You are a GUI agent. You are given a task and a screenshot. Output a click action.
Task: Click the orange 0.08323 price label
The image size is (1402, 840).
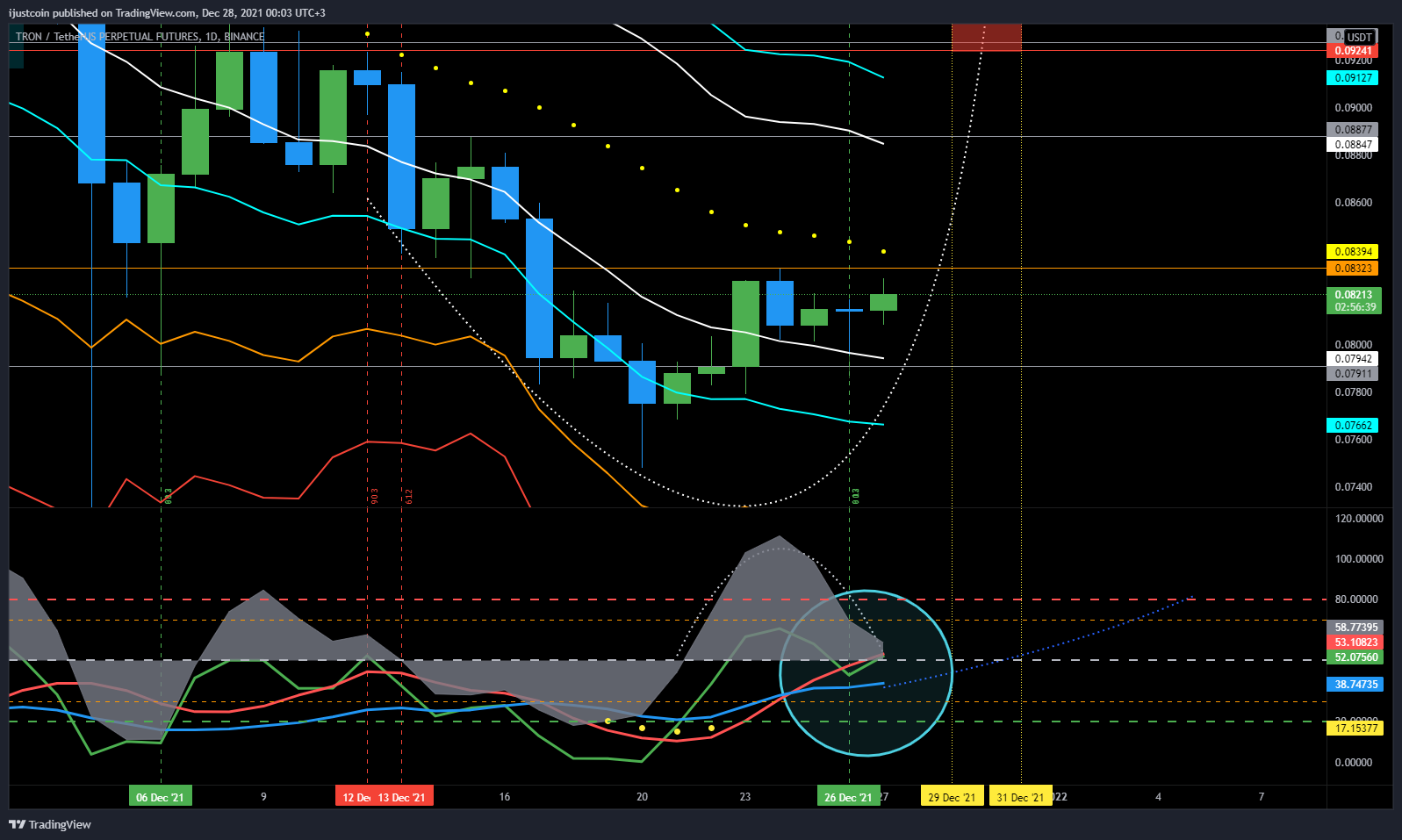pyautogui.click(x=1353, y=269)
